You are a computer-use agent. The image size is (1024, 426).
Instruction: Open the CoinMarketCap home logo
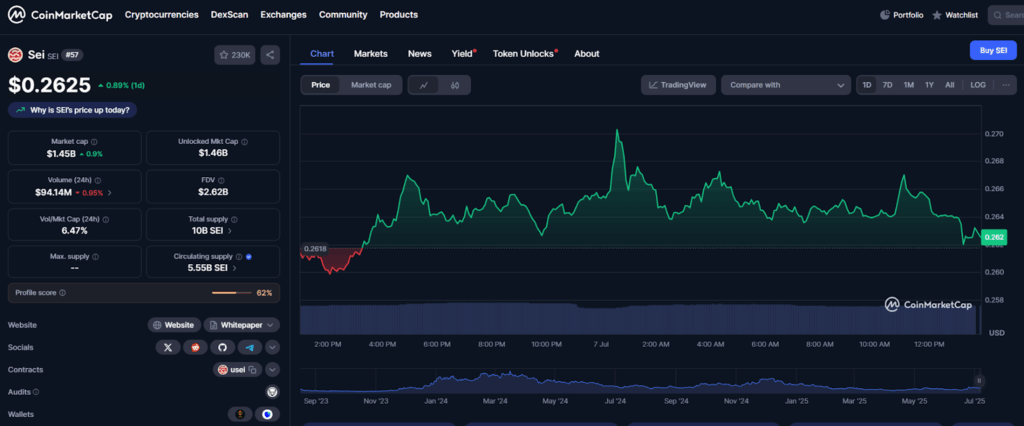click(x=60, y=14)
